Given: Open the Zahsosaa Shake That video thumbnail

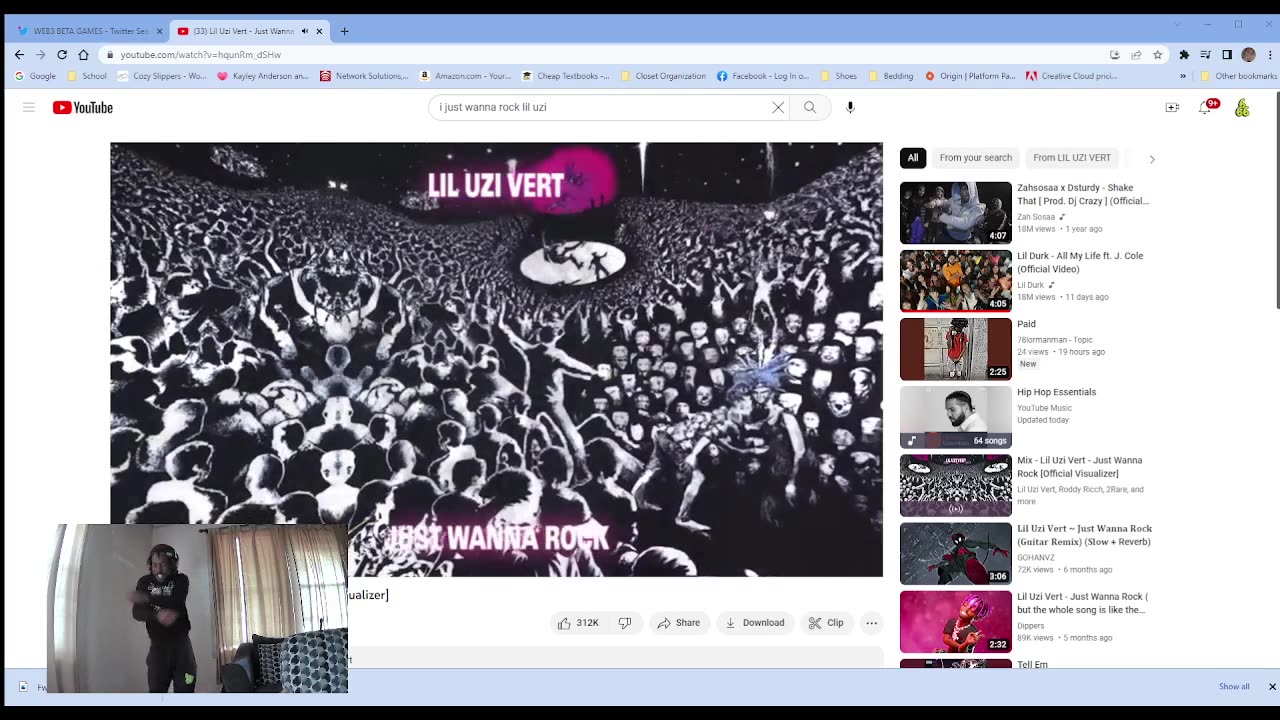Looking at the screenshot, I should pyautogui.click(x=956, y=213).
